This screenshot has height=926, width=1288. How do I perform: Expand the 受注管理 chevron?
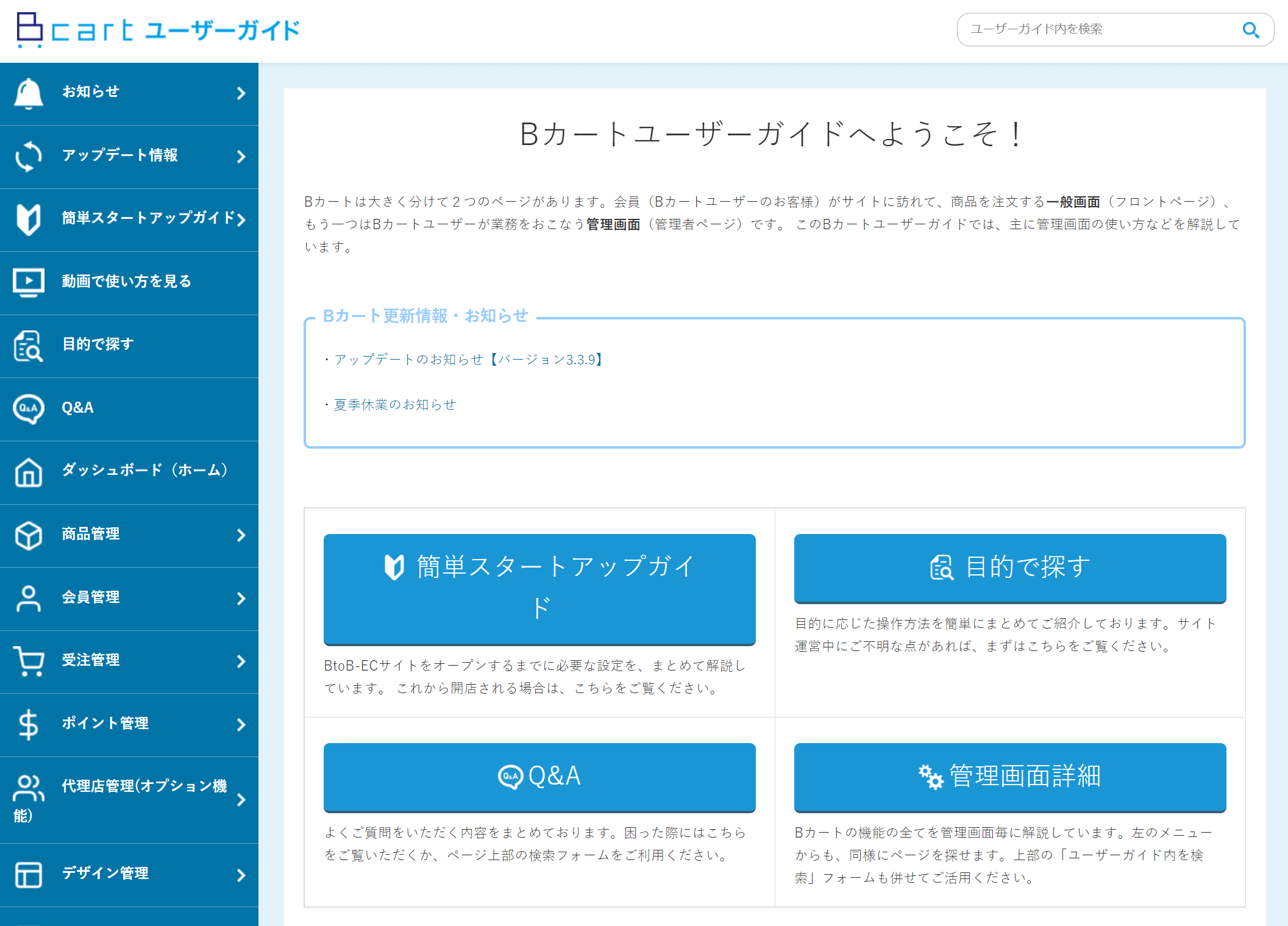[x=241, y=661]
